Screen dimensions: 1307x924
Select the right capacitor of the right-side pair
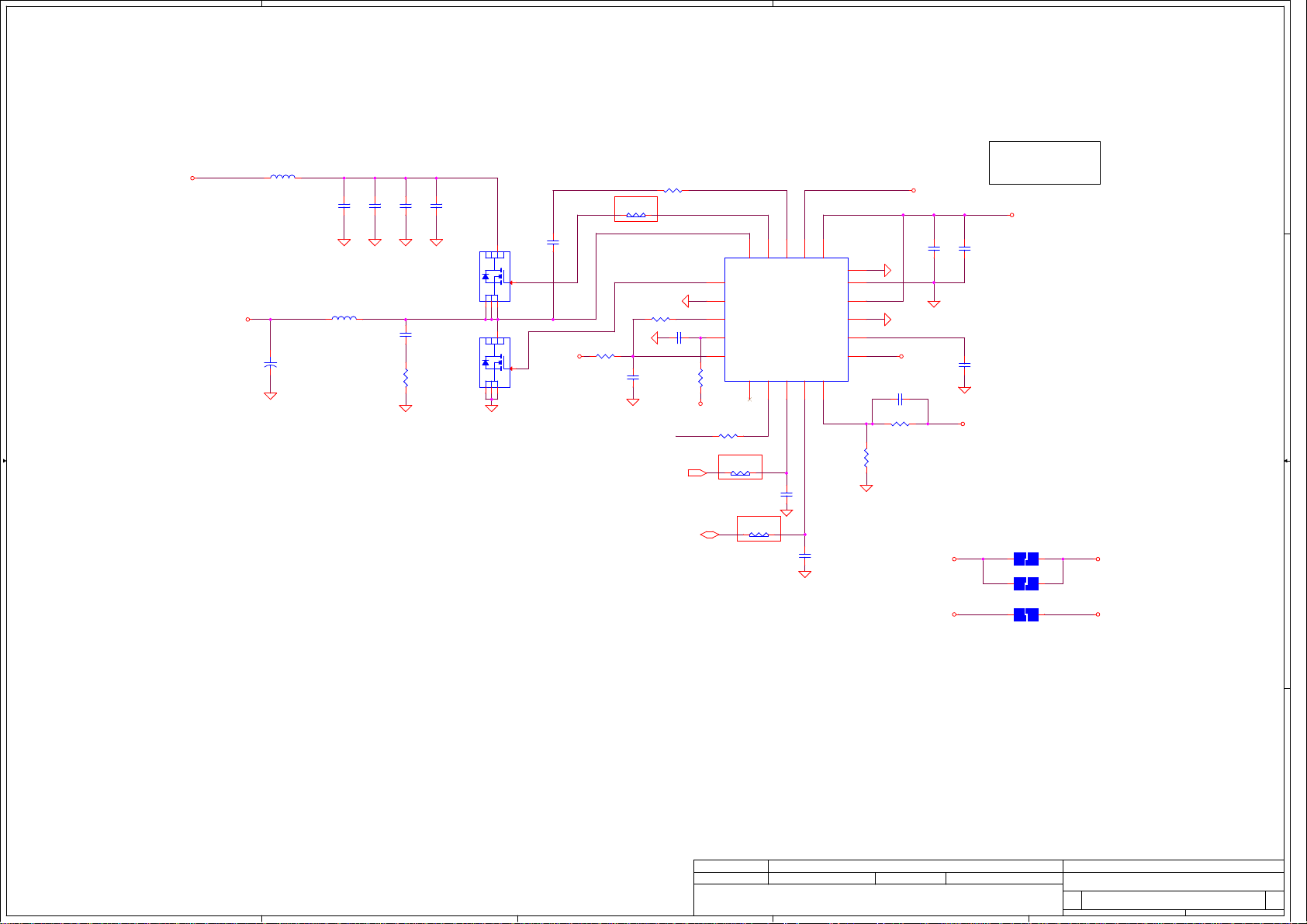[964, 248]
